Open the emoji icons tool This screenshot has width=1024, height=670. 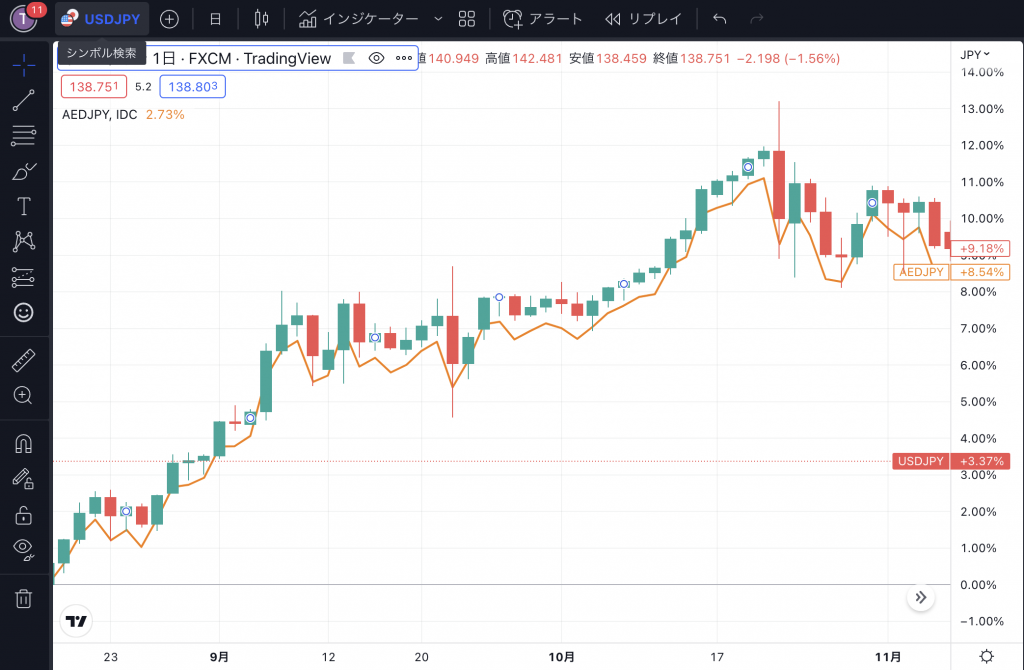tap(24, 313)
